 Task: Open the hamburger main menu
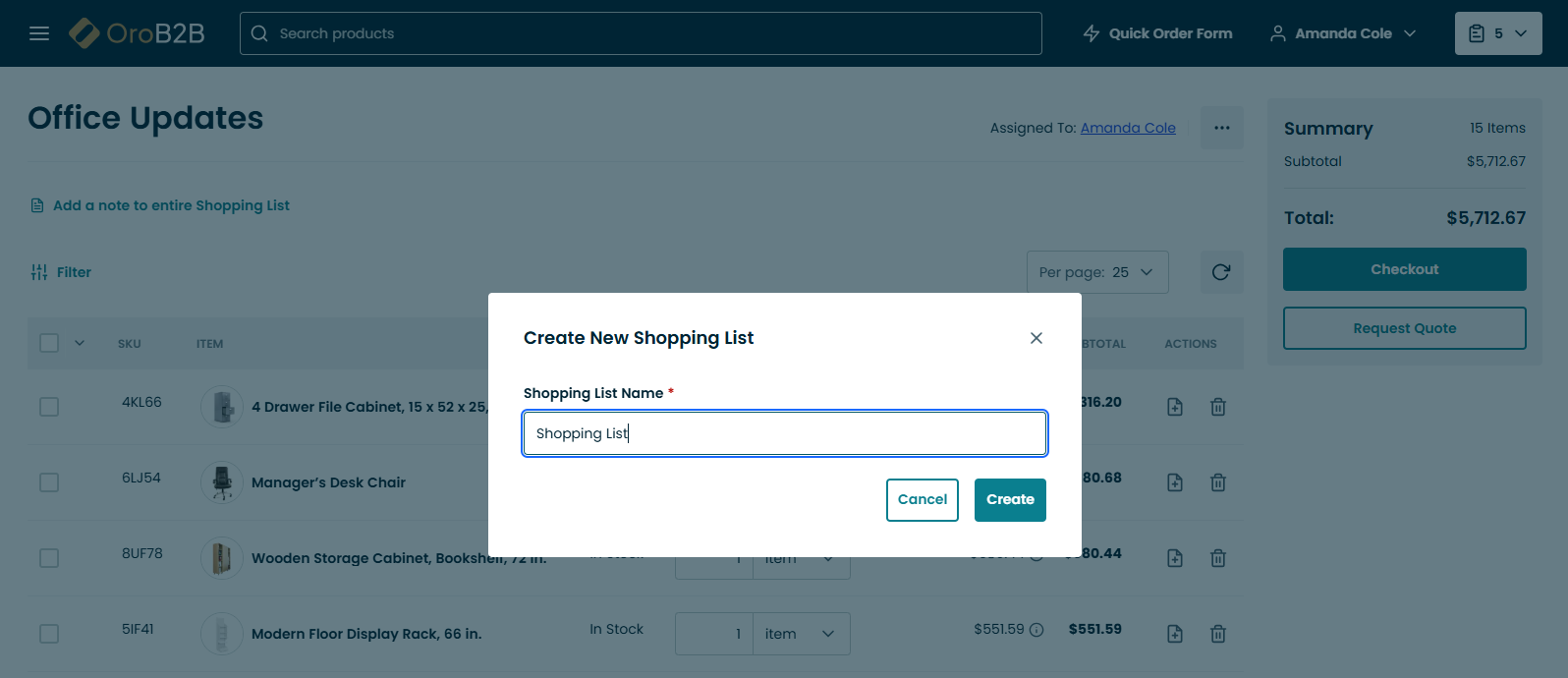[39, 33]
